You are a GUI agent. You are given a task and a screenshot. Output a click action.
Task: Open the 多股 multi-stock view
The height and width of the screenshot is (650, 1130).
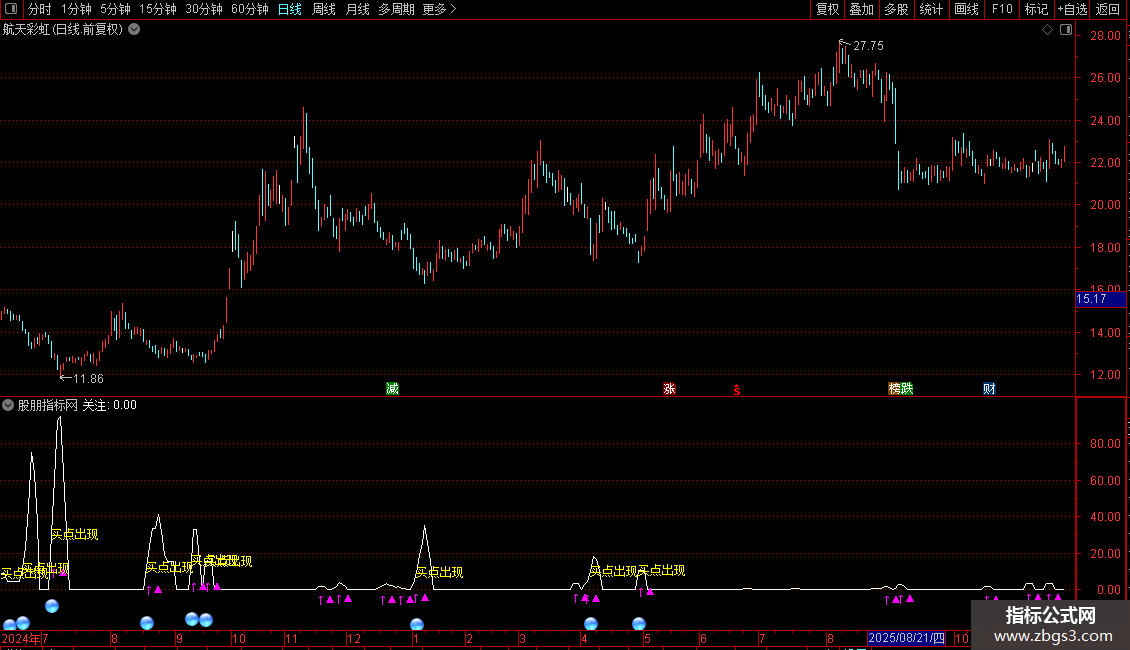tap(897, 9)
